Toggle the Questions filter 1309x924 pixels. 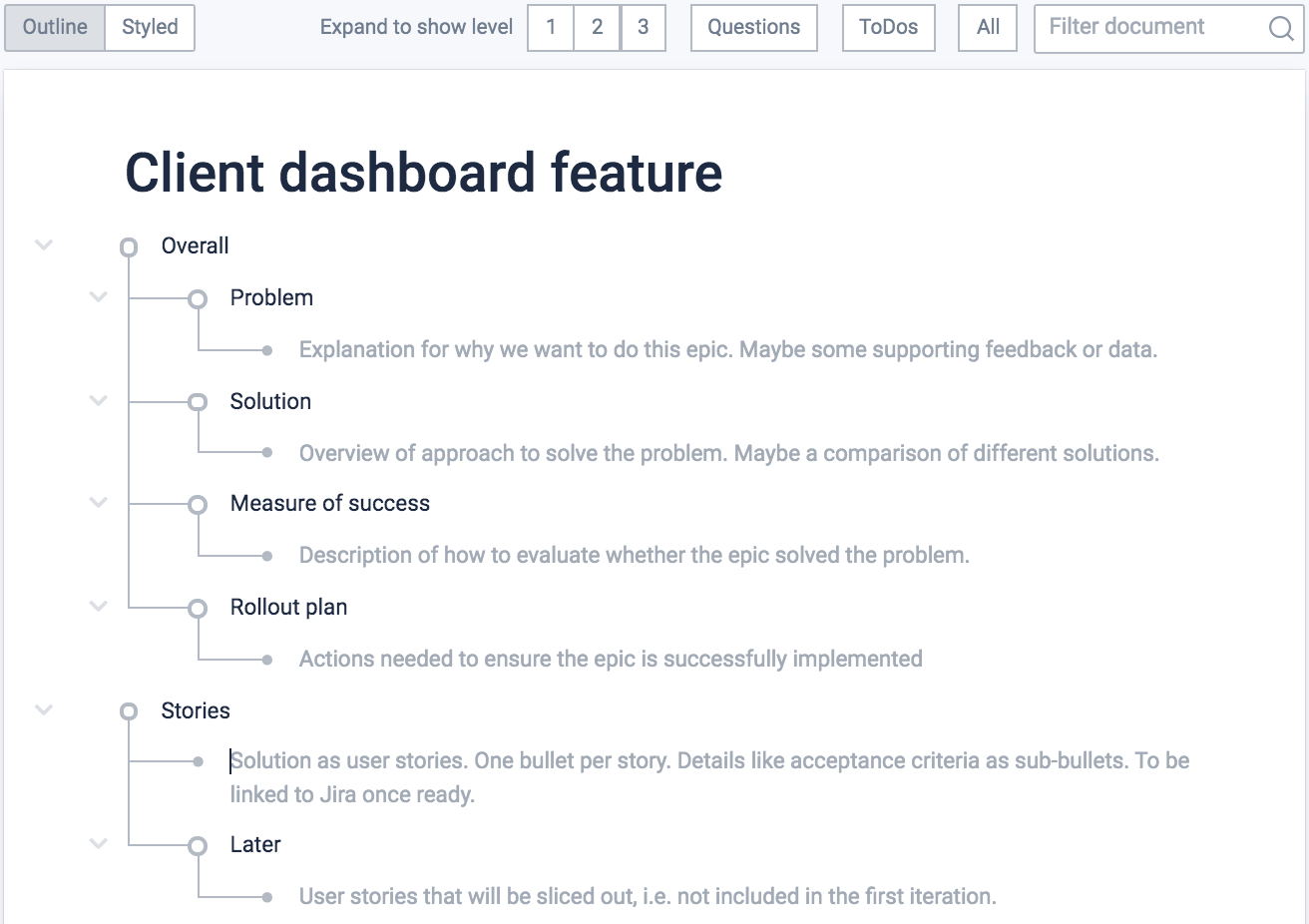tap(753, 27)
